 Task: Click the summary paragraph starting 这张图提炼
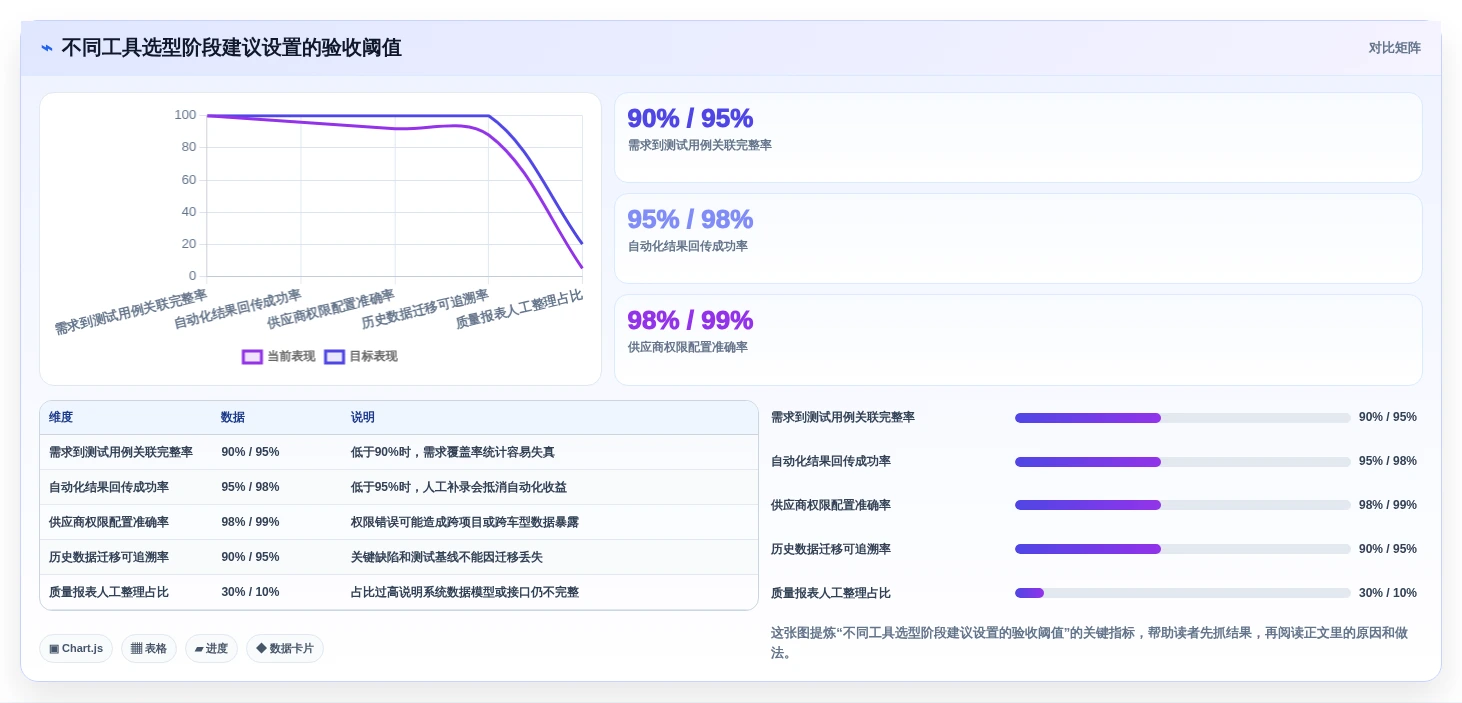point(1089,643)
